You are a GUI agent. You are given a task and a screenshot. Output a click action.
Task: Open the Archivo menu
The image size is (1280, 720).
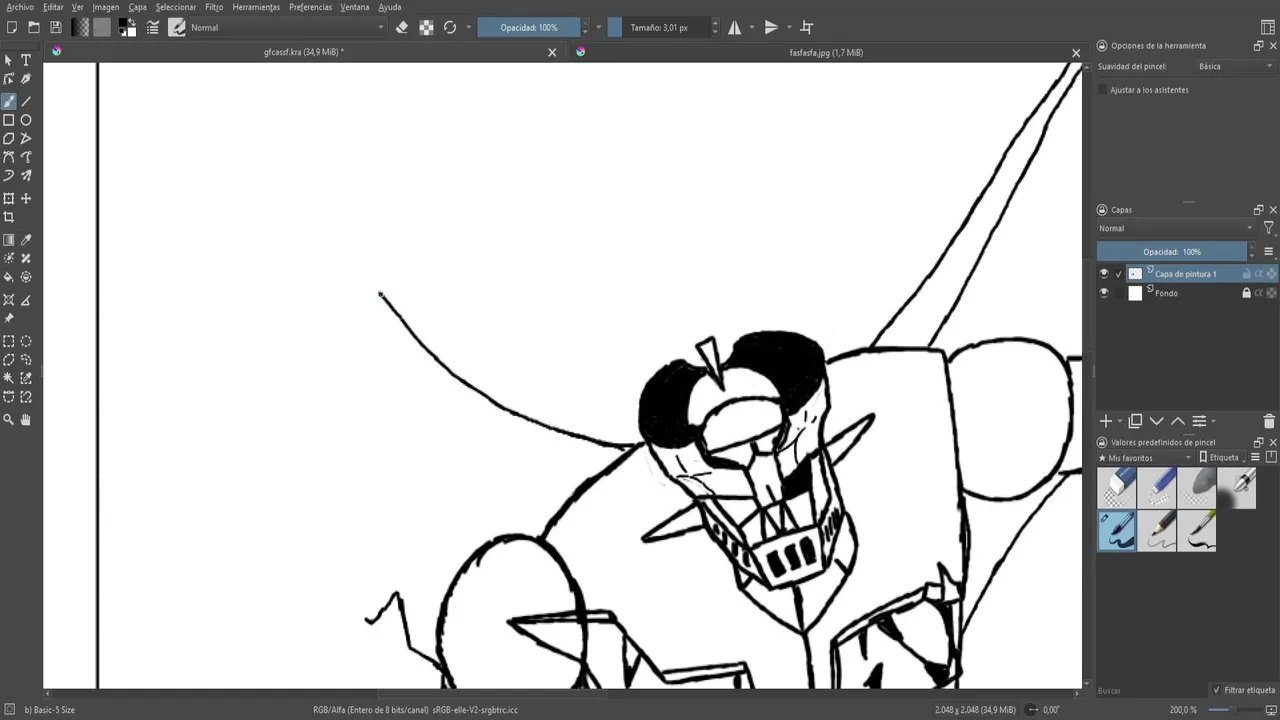(x=20, y=7)
